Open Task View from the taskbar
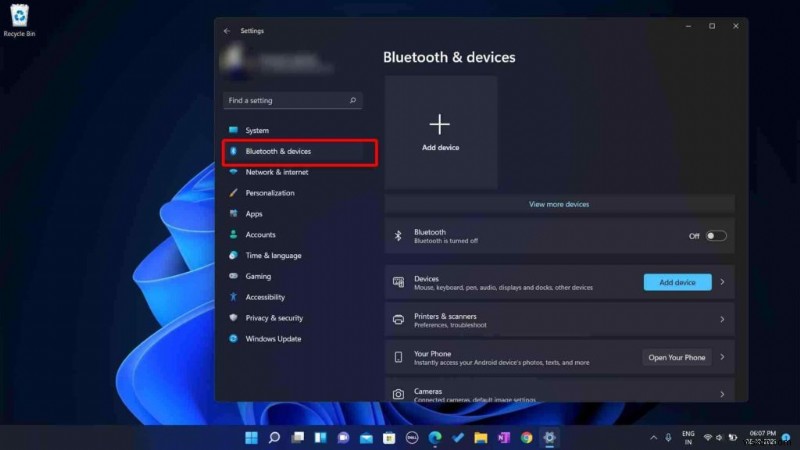Image resolution: width=800 pixels, height=450 pixels. pos(297,437)
